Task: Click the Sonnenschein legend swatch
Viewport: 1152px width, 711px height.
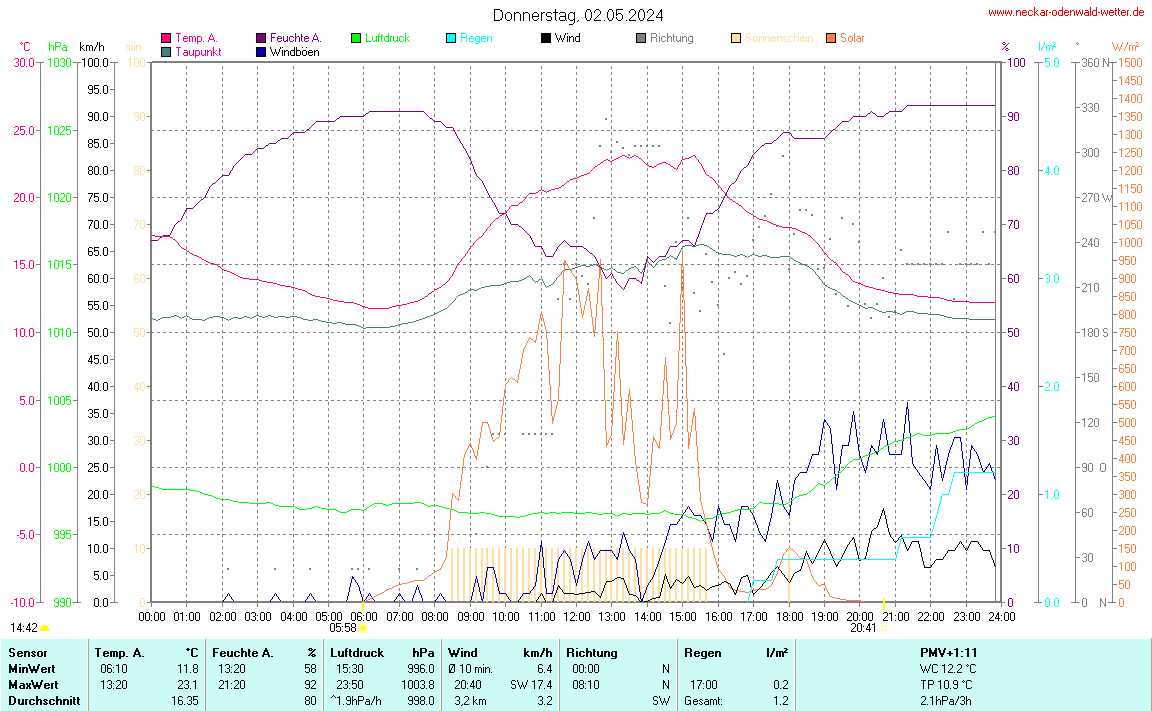Action: click(736, 38)
